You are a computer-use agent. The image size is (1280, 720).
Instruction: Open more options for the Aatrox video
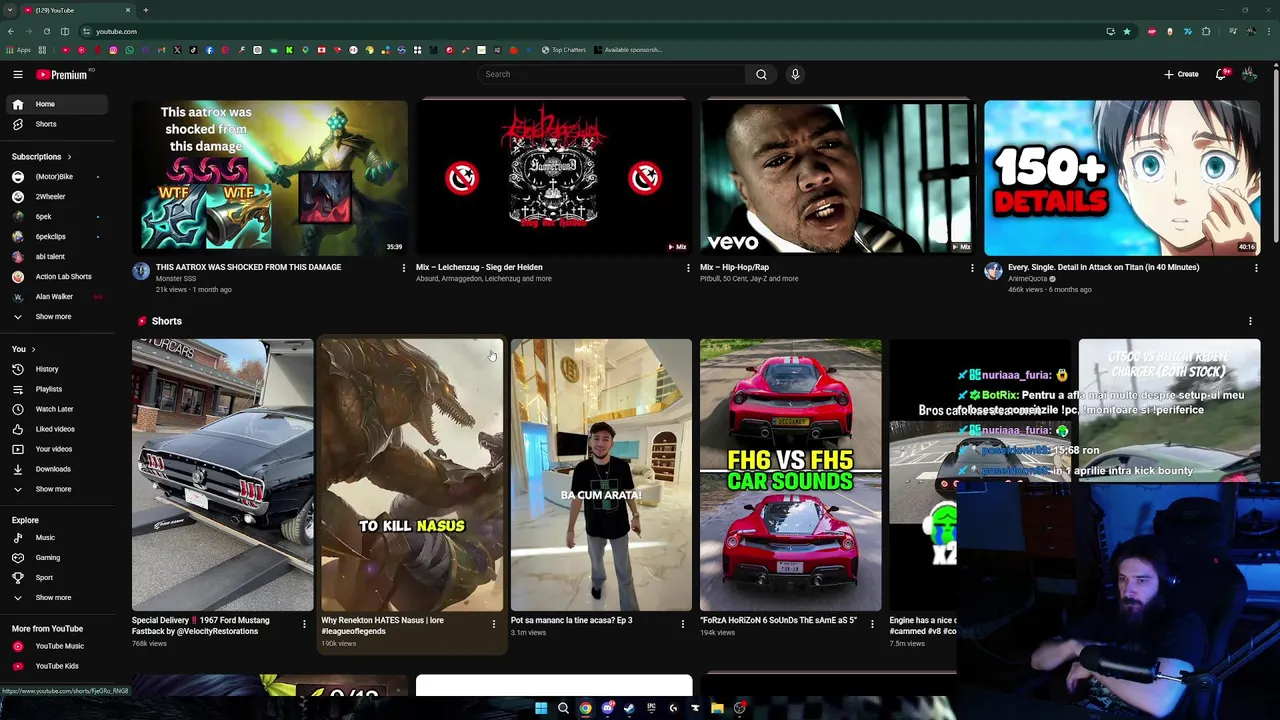pyautogui.click(x=404, y=268)
